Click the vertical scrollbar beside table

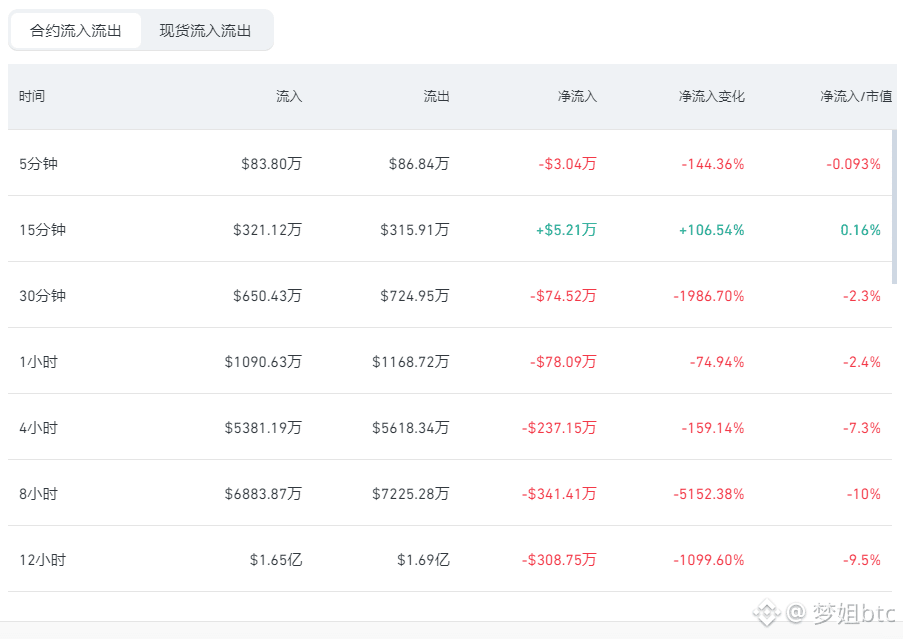[894, 207]
